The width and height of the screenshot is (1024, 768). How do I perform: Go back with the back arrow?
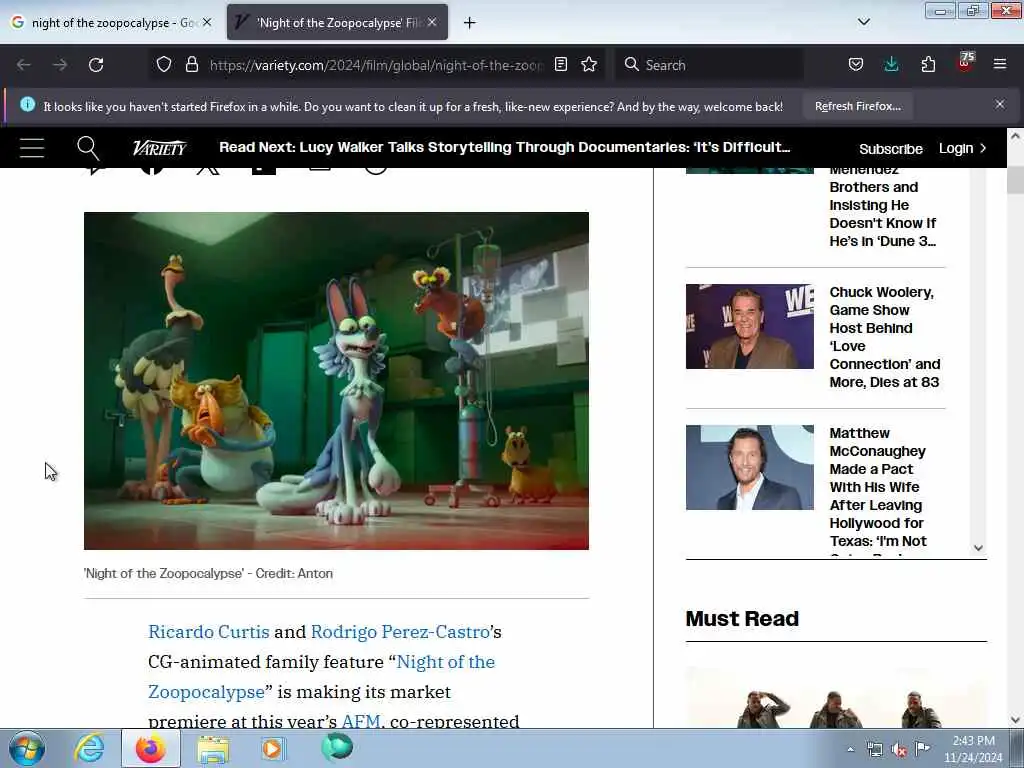coord(24,65)
